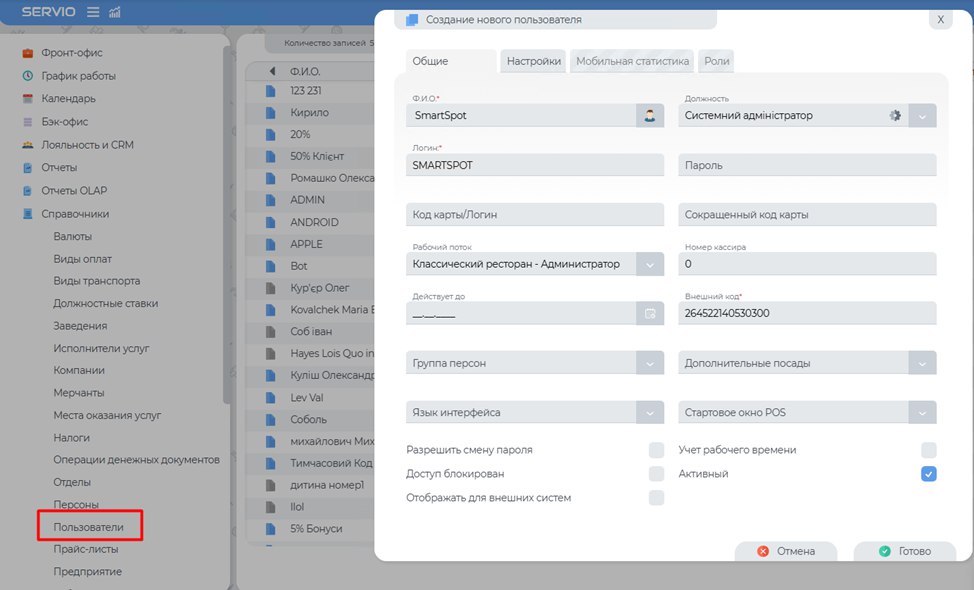Open the statistics chart icon in header
This screenshot has width=974, height=590.
click(114, 12)
